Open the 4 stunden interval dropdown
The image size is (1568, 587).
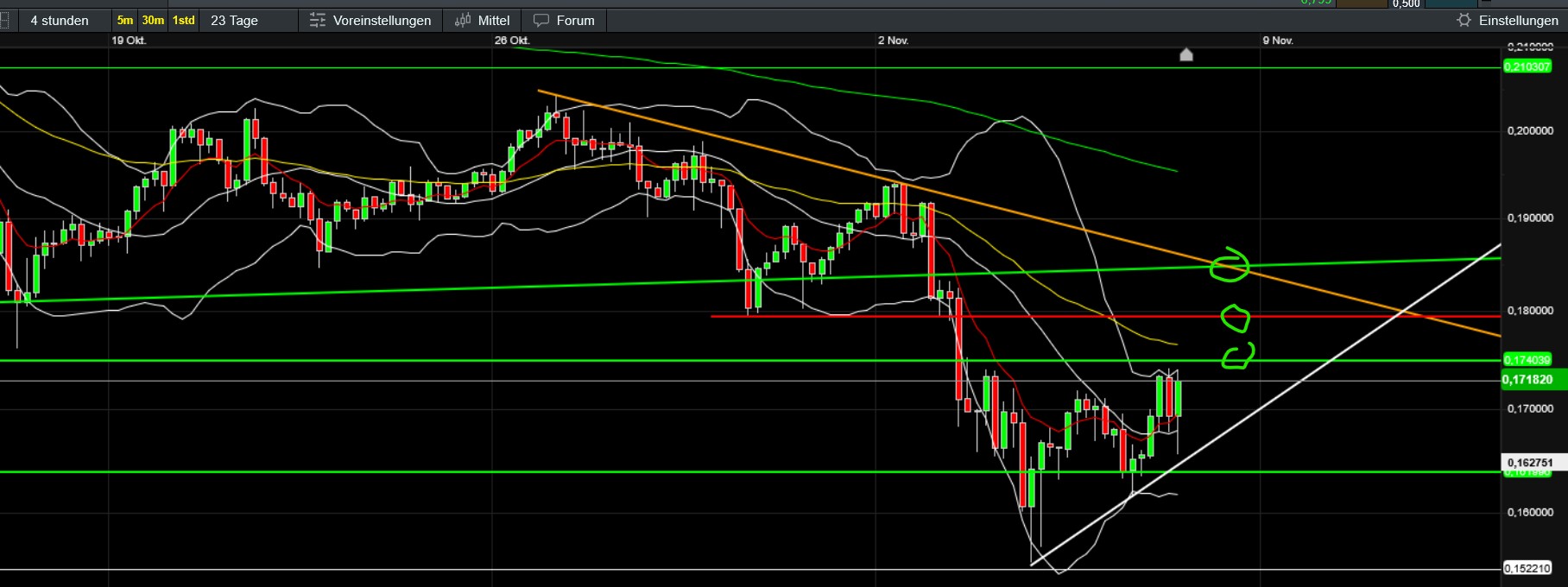coord(60,20)
